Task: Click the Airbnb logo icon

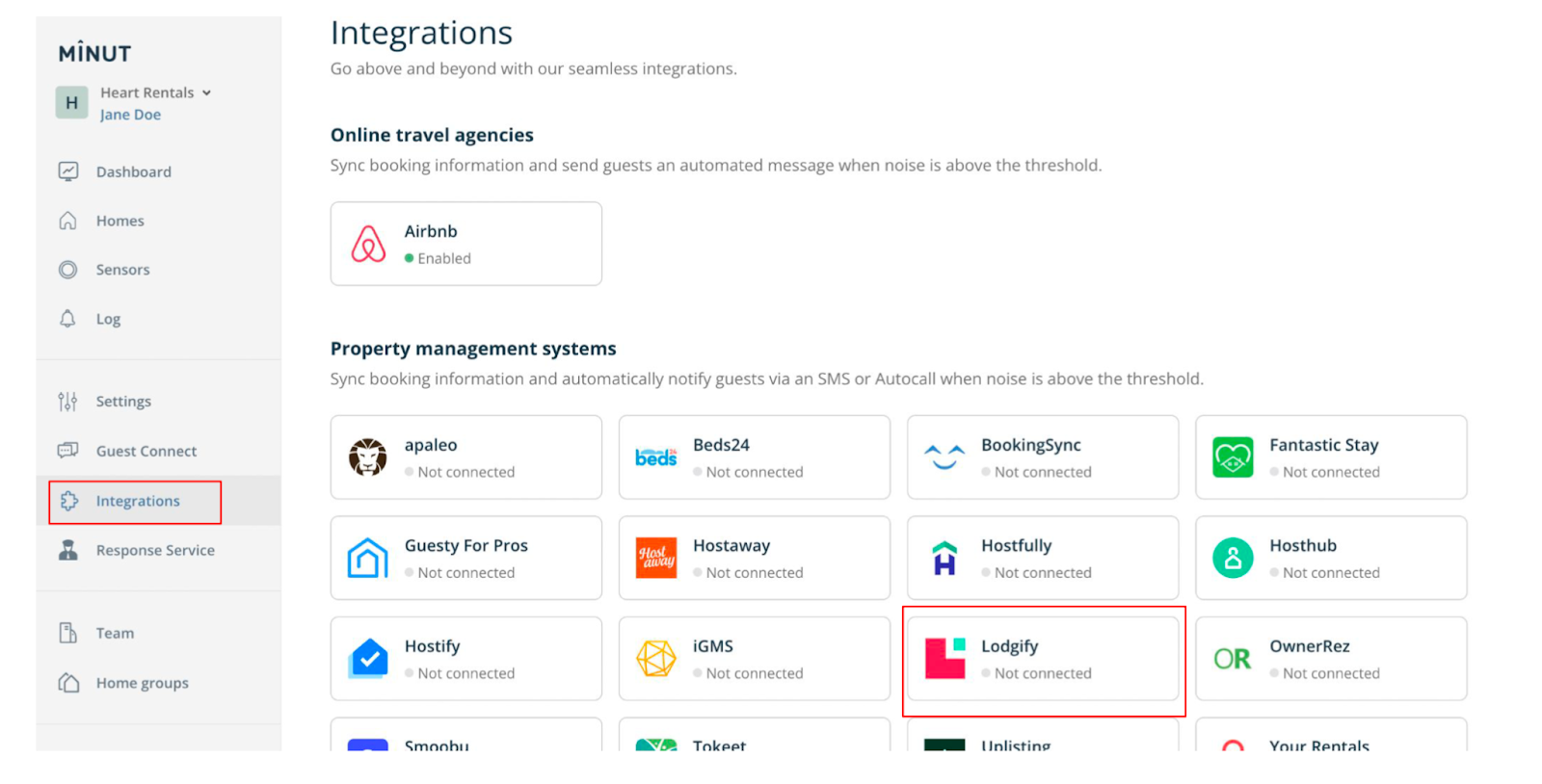Action: tap(368, 245)
